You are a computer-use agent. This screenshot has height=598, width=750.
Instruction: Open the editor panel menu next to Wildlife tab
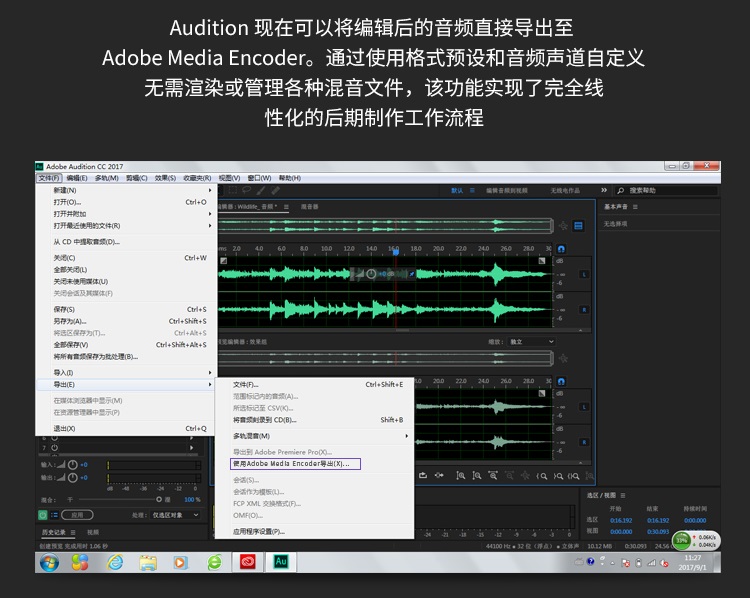tap(286, 207)
